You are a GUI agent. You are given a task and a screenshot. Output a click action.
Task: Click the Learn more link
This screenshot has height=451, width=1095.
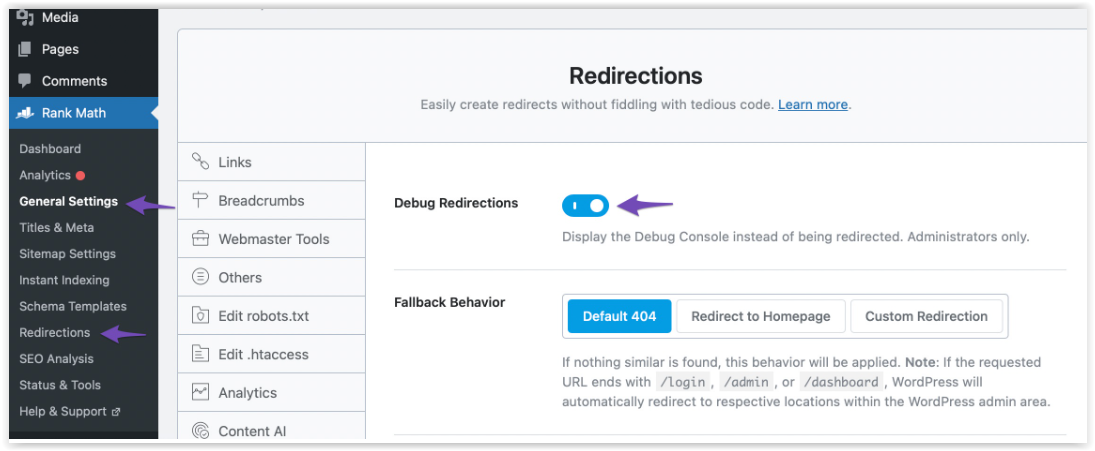tap(813, 105)
